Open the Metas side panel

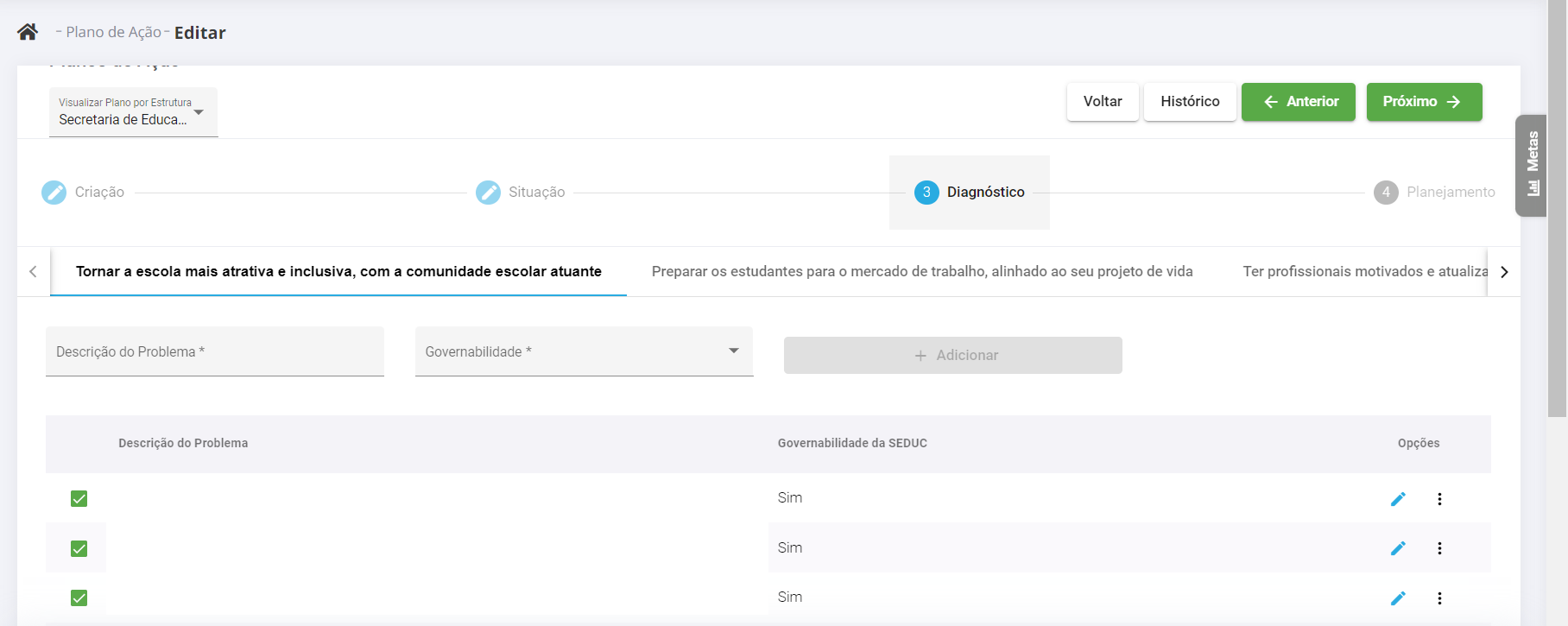click(x=1532, y=165)
